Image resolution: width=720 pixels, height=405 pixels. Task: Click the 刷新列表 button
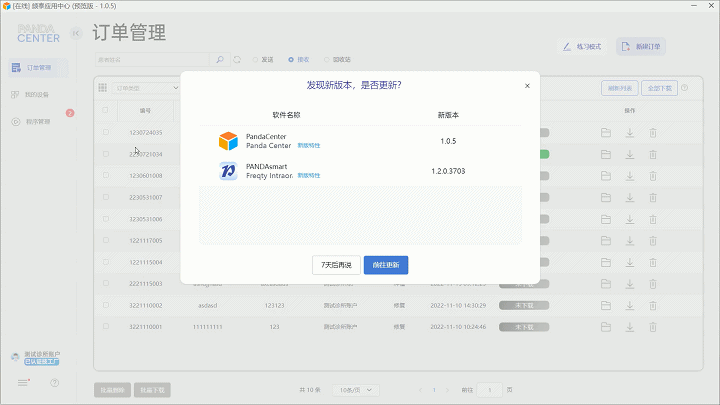point(619,88)
